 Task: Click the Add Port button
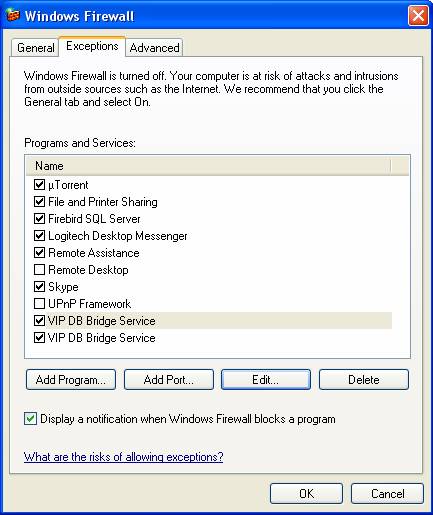(169, 379)
